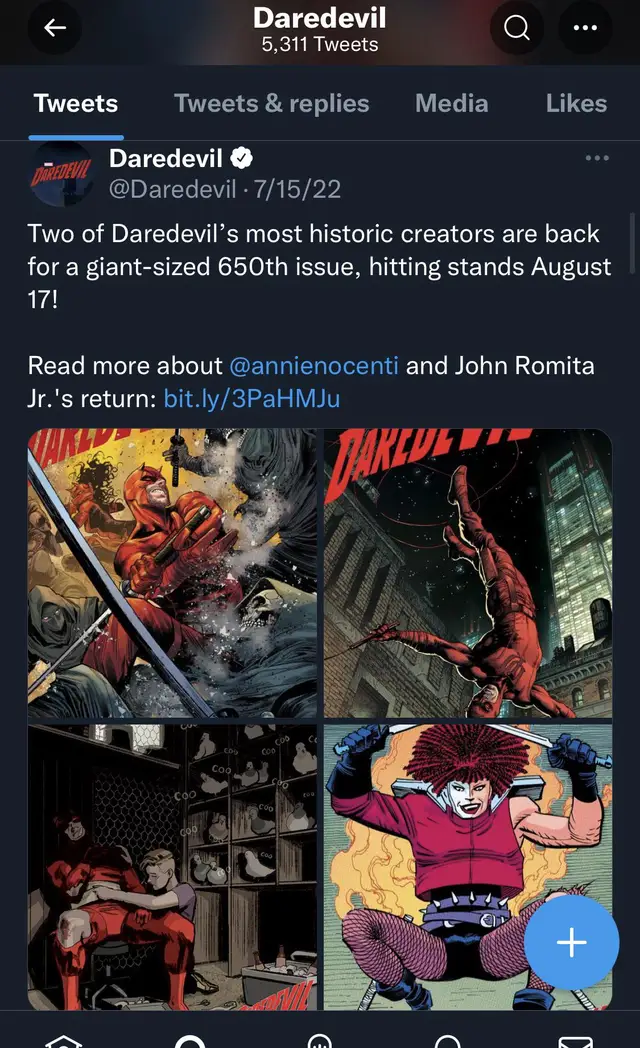640x1048 pixels.
Task: Open Messages envelope in bottom bar
Action: pyautogui.click(x=575, y=1040)
